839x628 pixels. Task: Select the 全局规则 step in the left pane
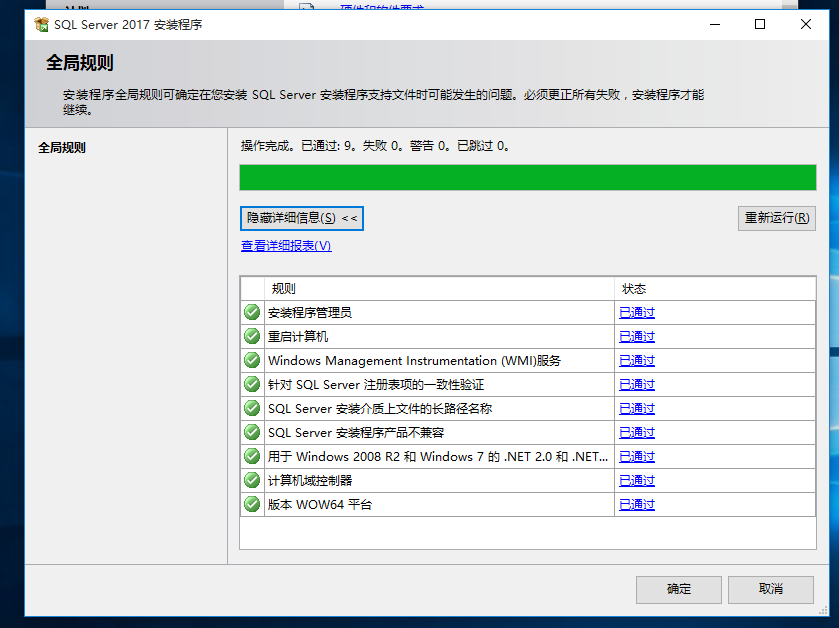(62, 148)
